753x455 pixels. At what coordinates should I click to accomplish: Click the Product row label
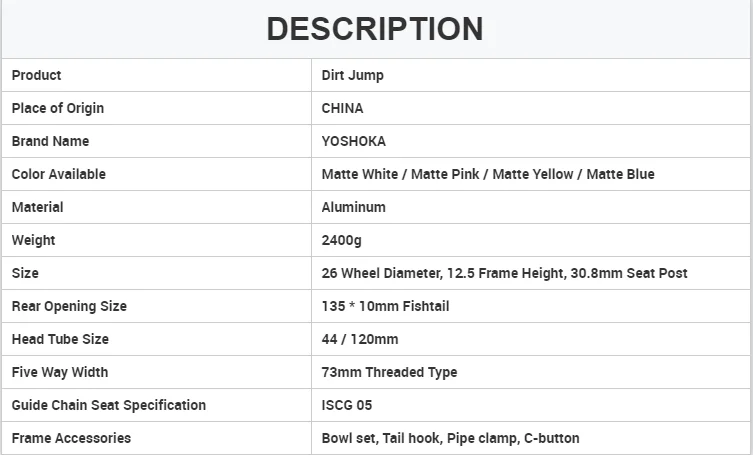click(36, 75)
